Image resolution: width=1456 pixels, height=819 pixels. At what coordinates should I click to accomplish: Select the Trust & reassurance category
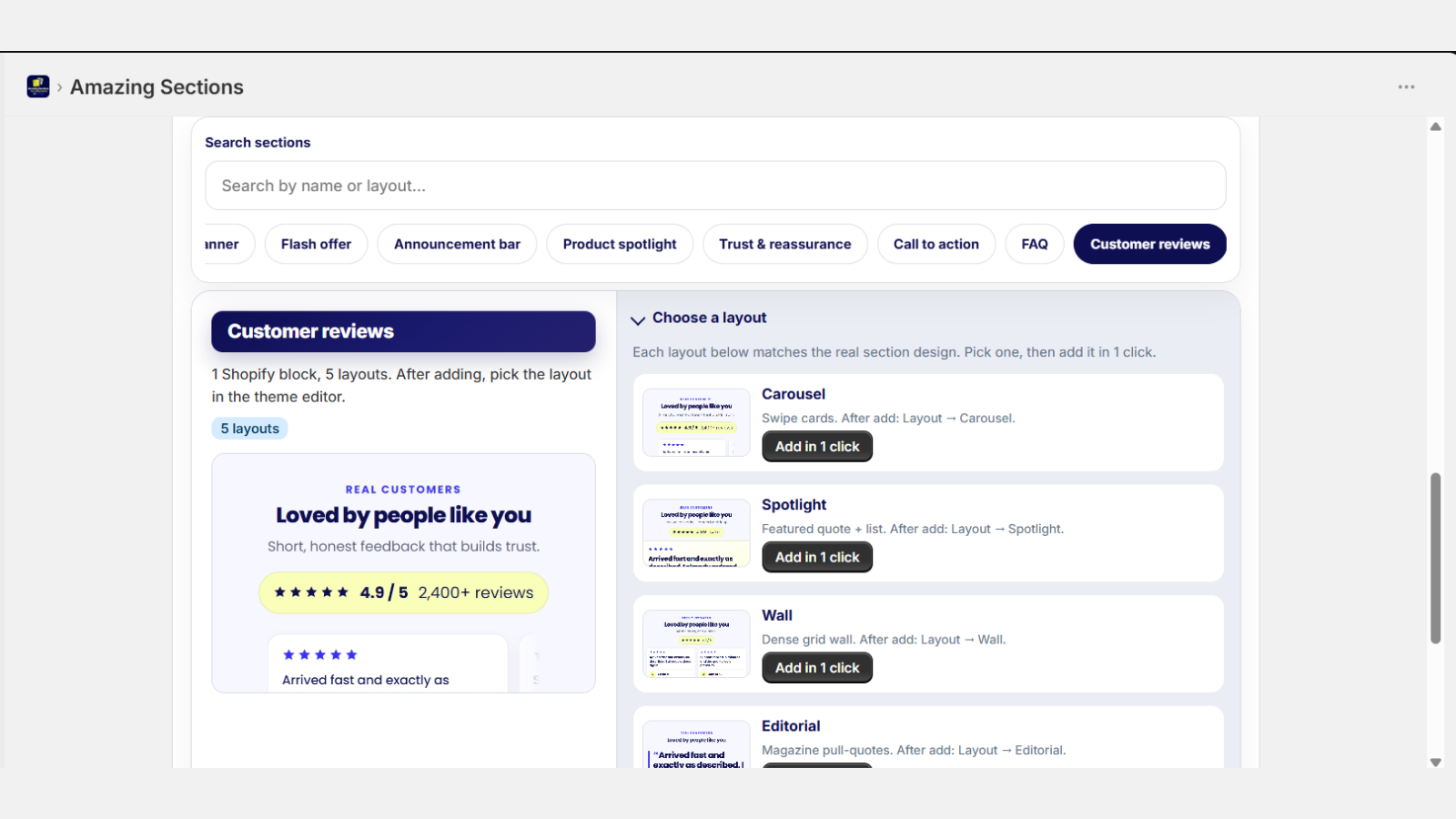[785, 244]
